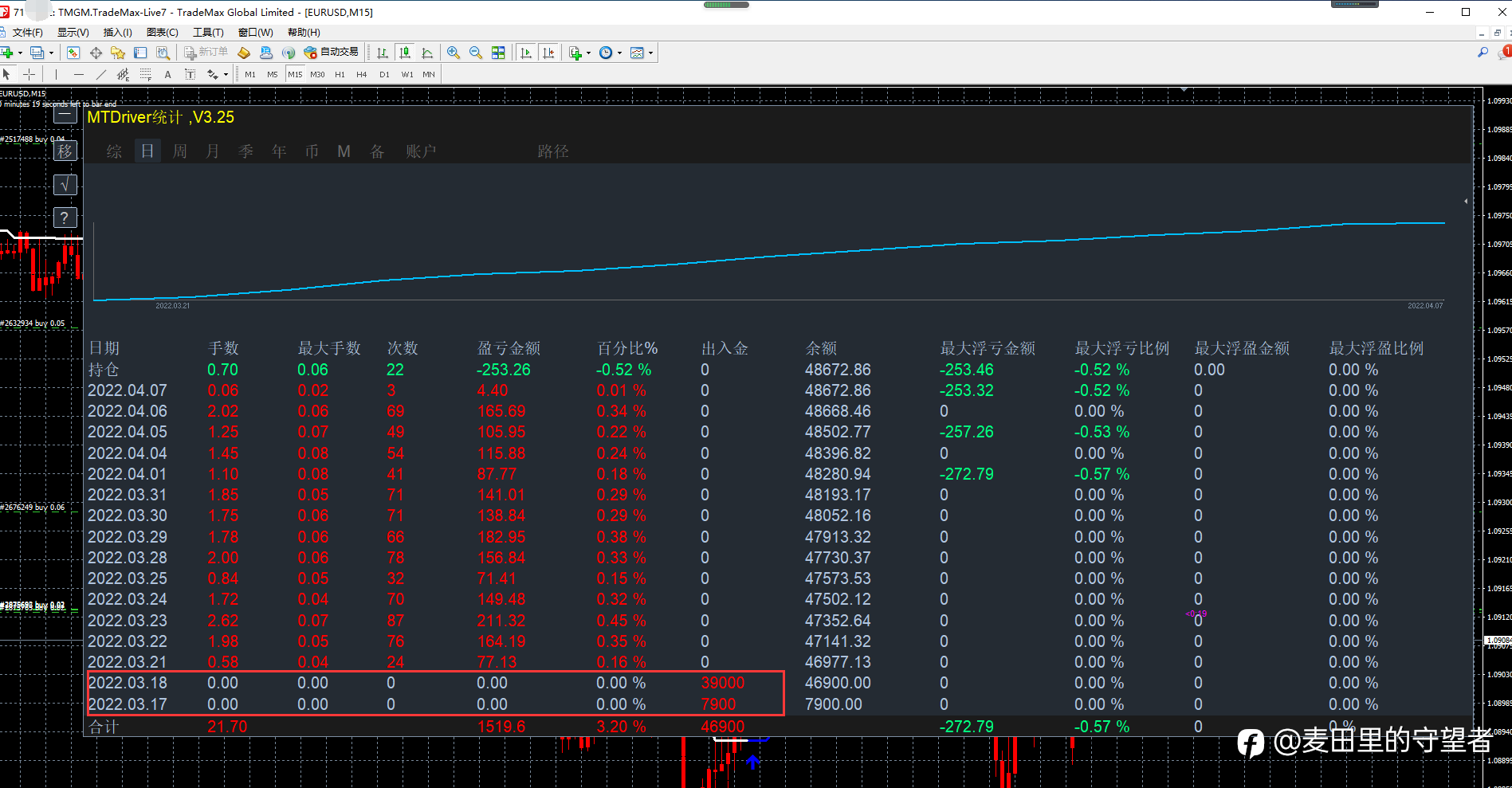Open the Navigator panel icon
1512x788 pixels.
(x=118, y=53)
